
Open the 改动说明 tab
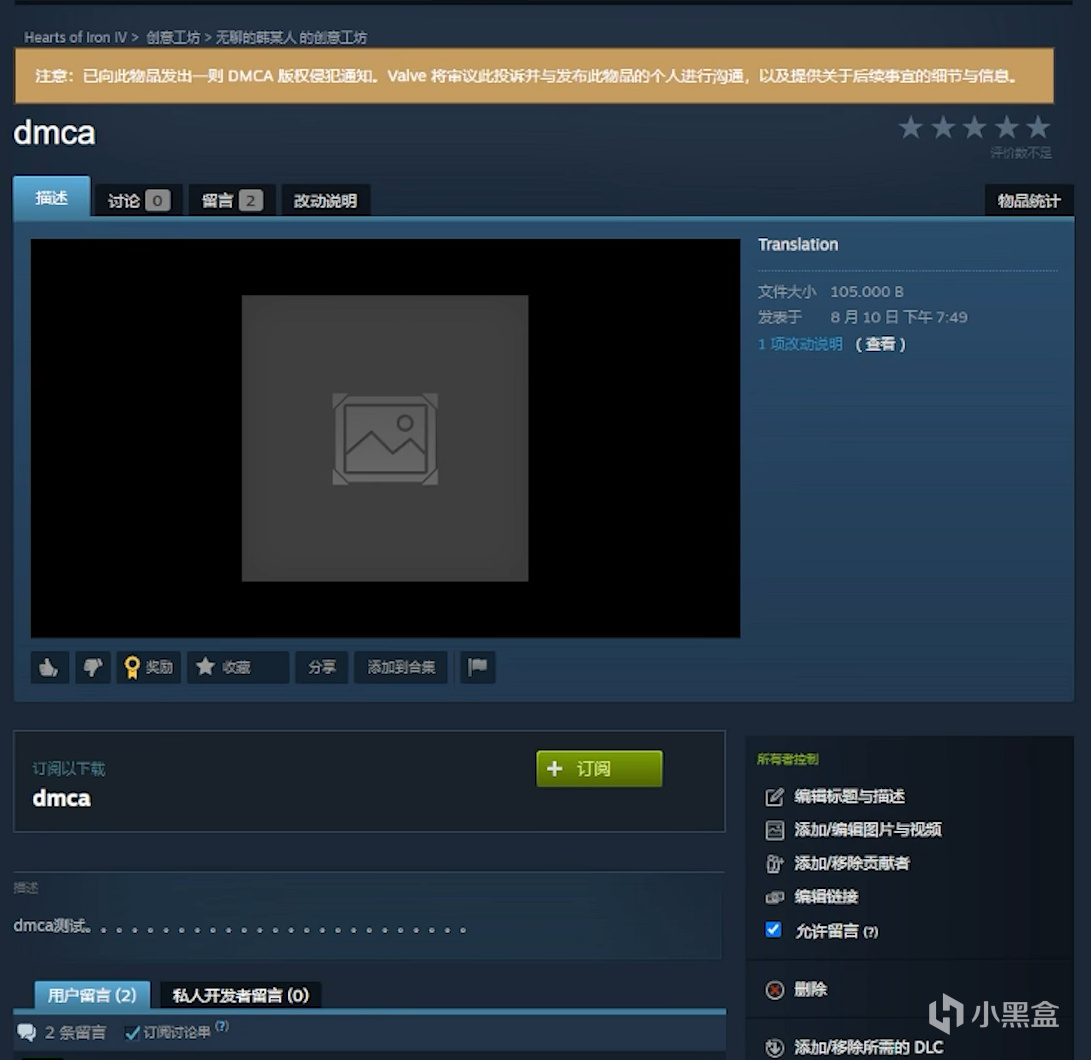pyautogui.click(x=325, y=201)
